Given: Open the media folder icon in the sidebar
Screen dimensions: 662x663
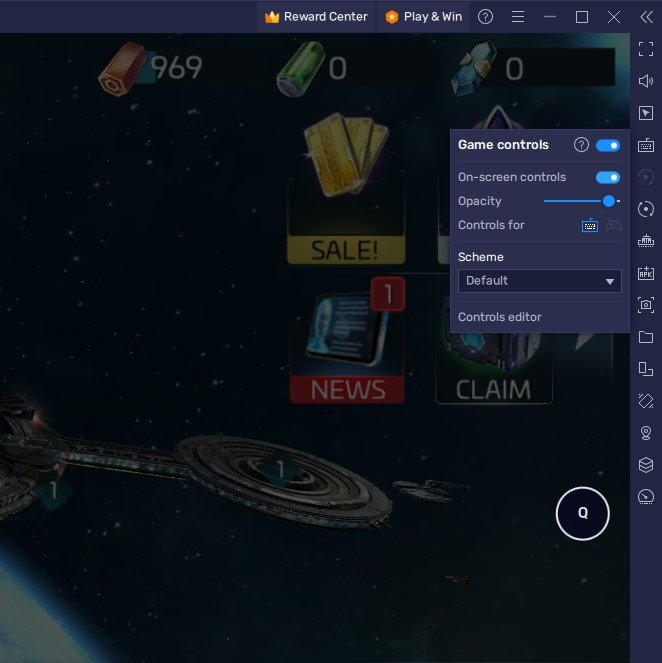Looking at the screenshot, I should [x=646, y=337].
